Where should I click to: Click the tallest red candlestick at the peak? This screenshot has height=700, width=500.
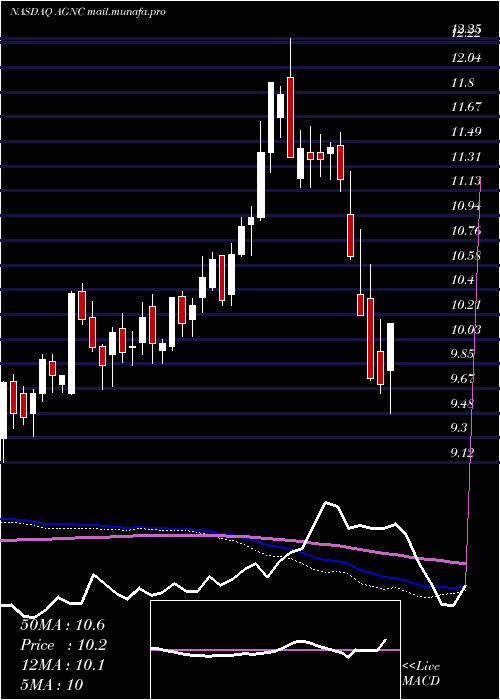[x=290, y=117]
